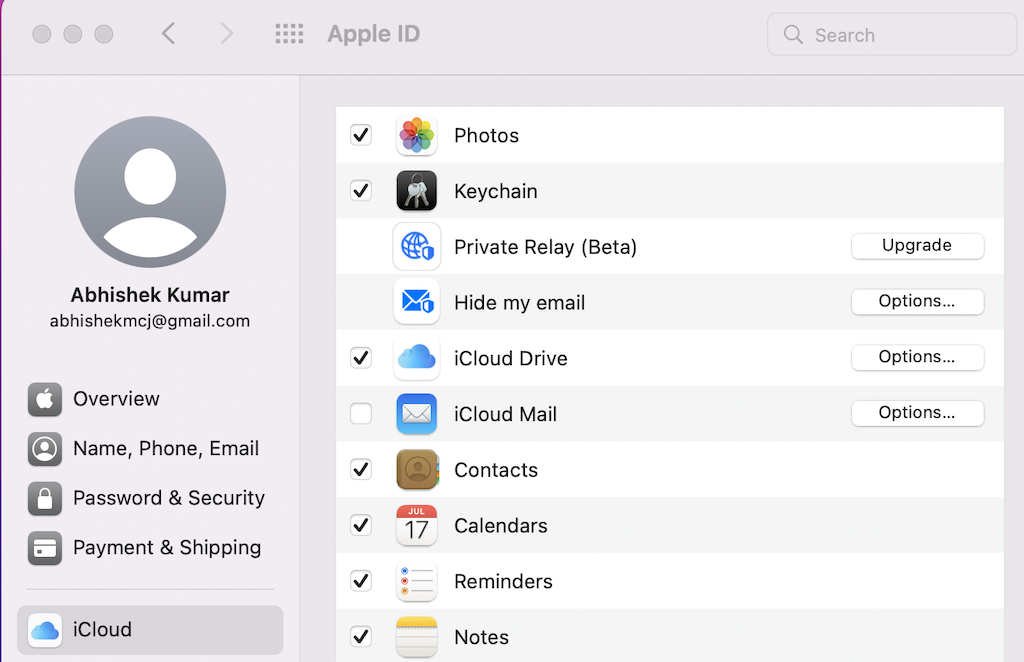1024x662 pixels.
Task: Open Name, Phone, Email section
Action: click(x=150, y=449)
